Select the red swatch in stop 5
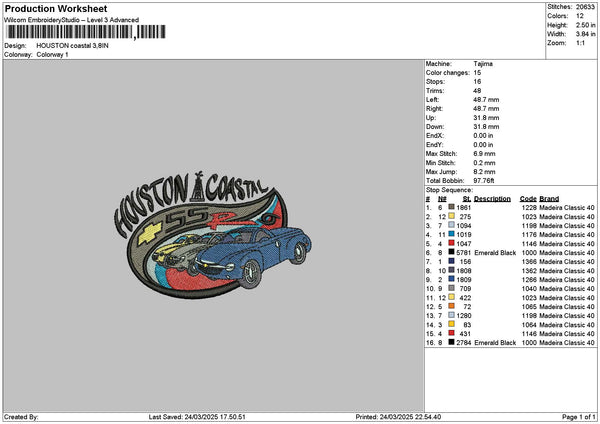 (451, 243)
